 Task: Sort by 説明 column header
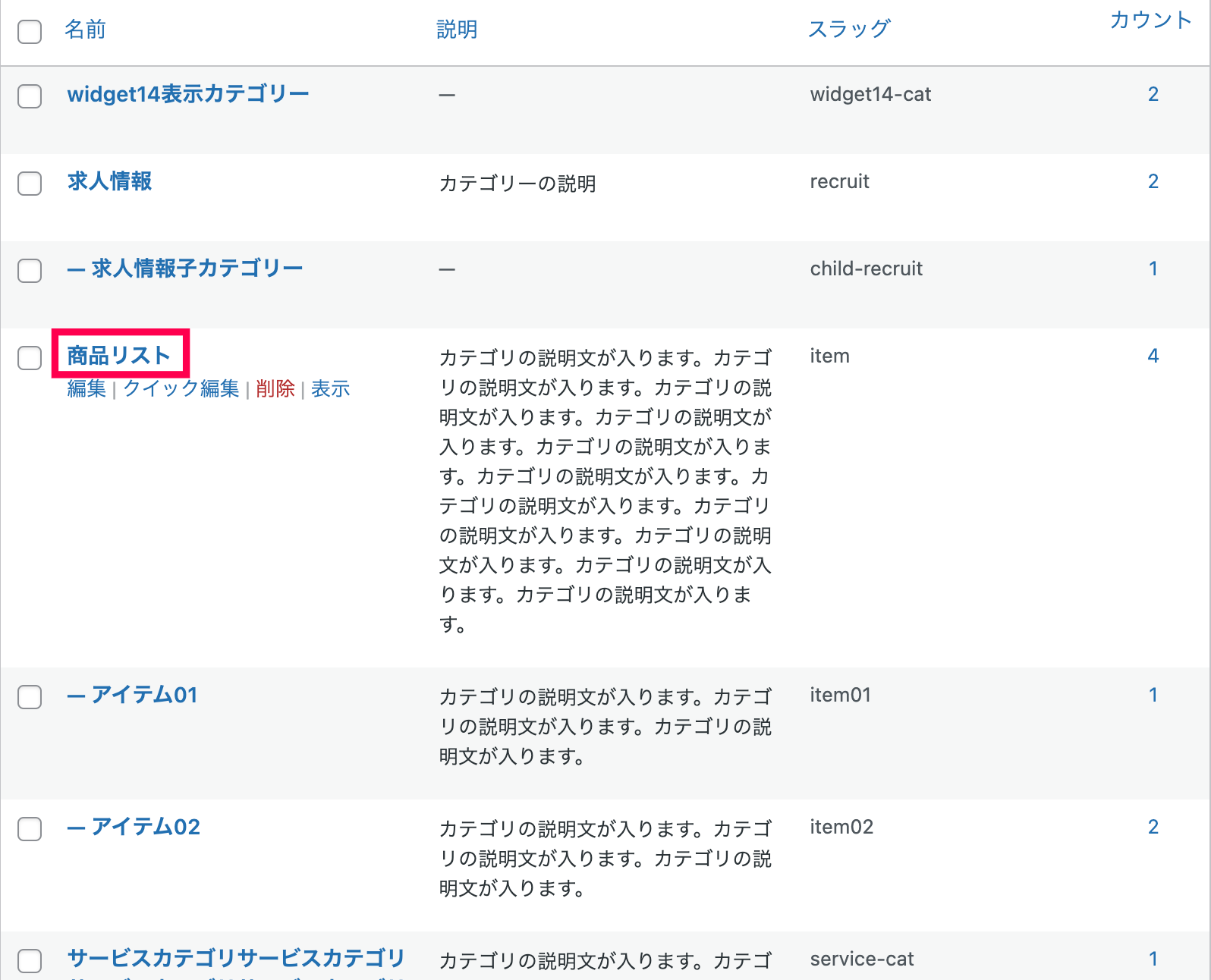click(457, 30)
